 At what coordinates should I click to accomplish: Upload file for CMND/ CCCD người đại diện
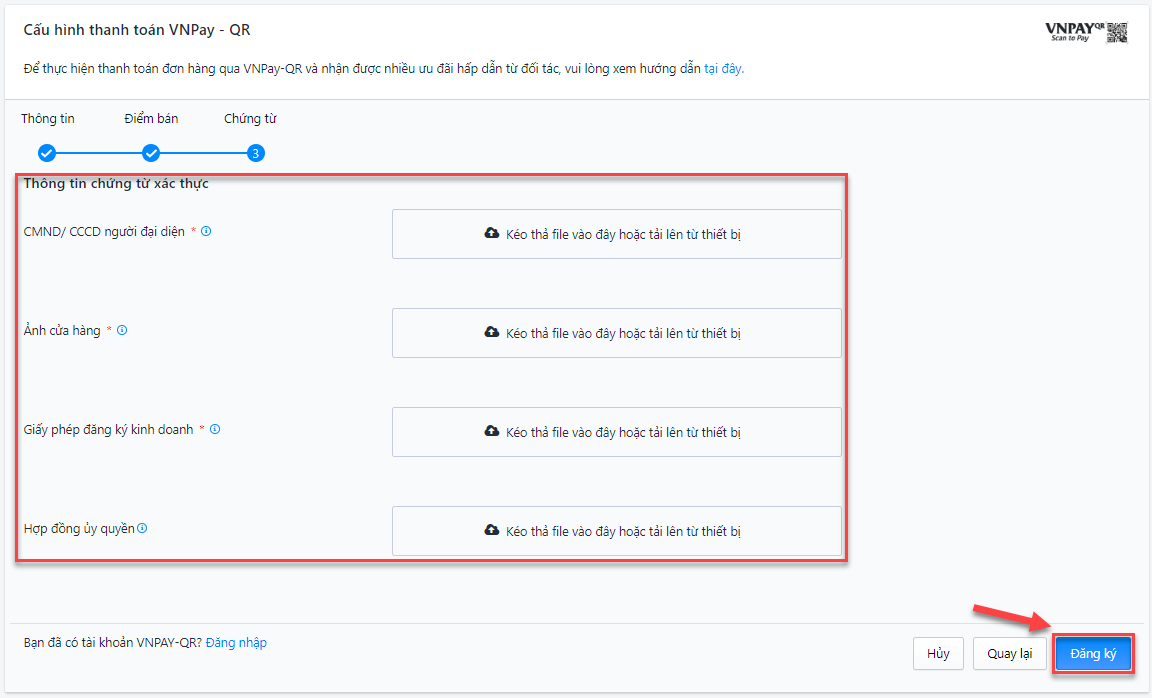point(616,234)
